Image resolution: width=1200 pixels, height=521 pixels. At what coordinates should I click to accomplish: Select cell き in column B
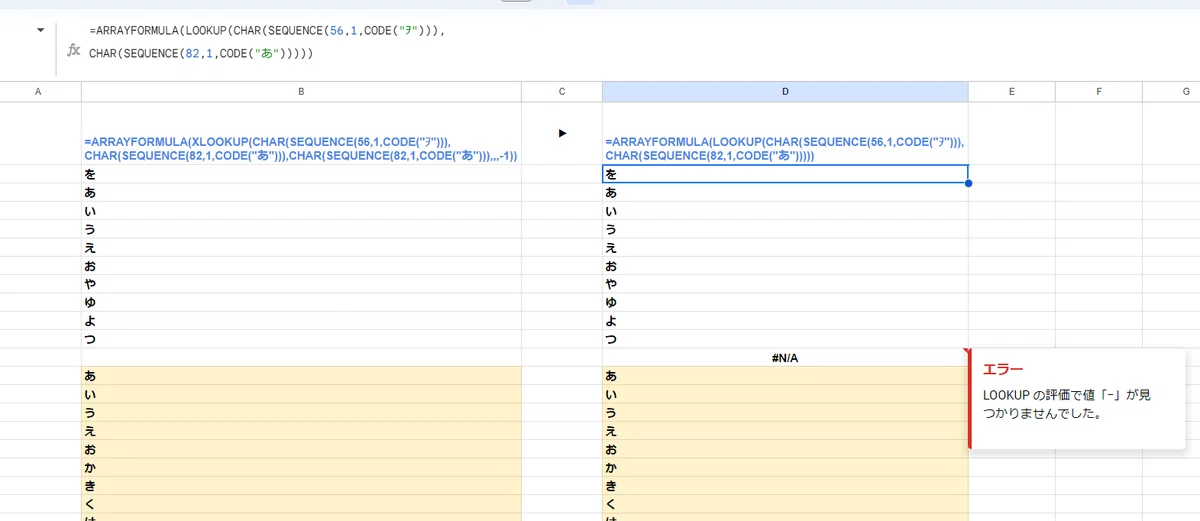coord(301,486)
